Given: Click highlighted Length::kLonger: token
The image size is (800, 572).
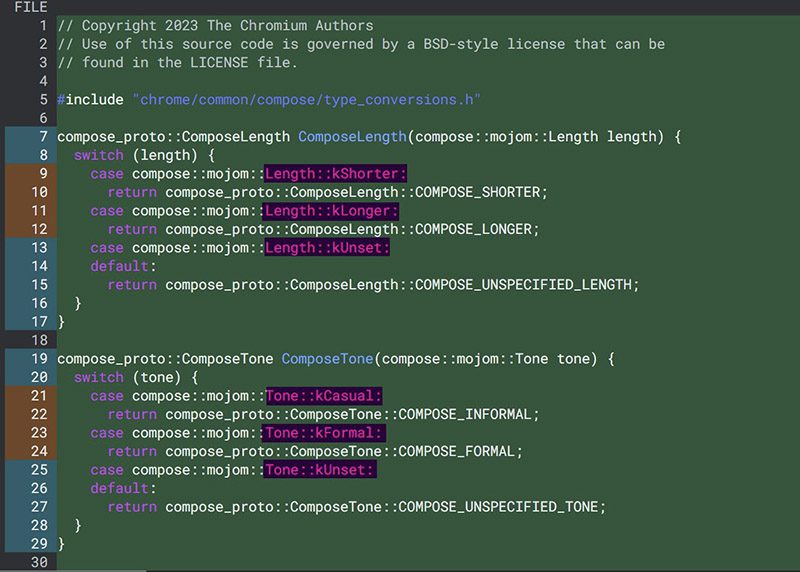Looking at the screenshot, I should click(x=331, y=211).
